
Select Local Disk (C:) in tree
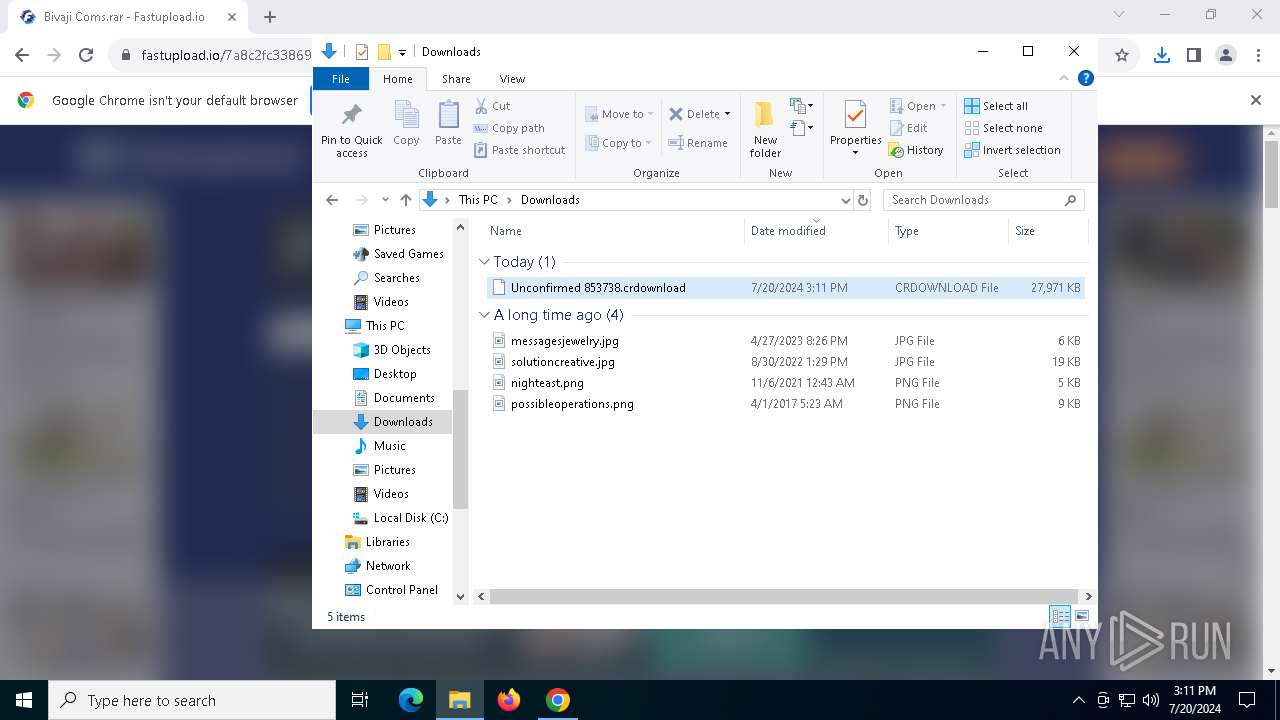click(x=400, y=518)
